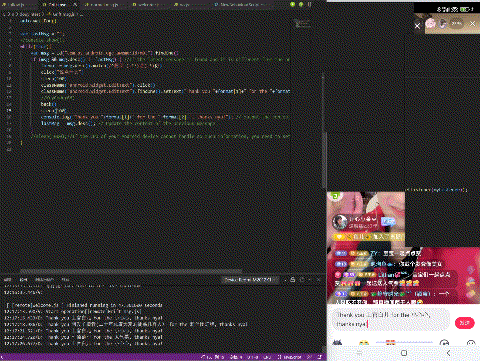Tap the green badge at stream top-left corner

pyautogui.click(x=335, y=196)
